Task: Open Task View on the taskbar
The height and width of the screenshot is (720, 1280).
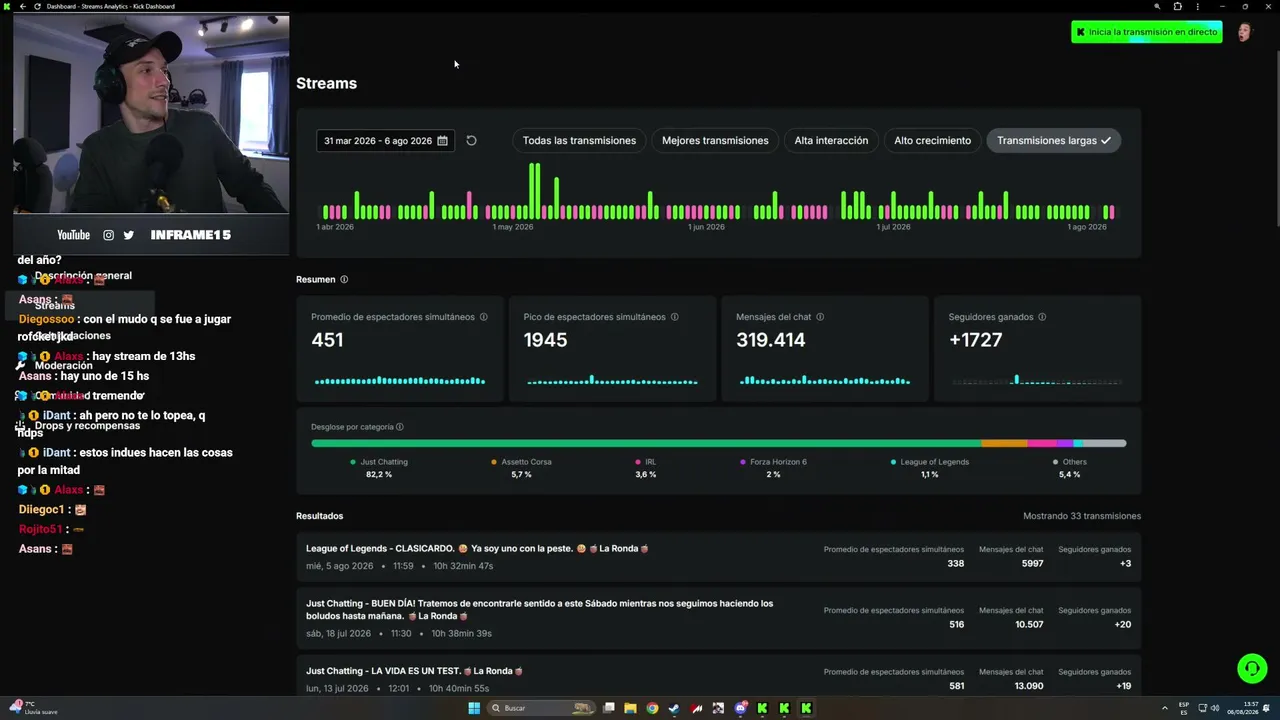Action: point(608,708)
